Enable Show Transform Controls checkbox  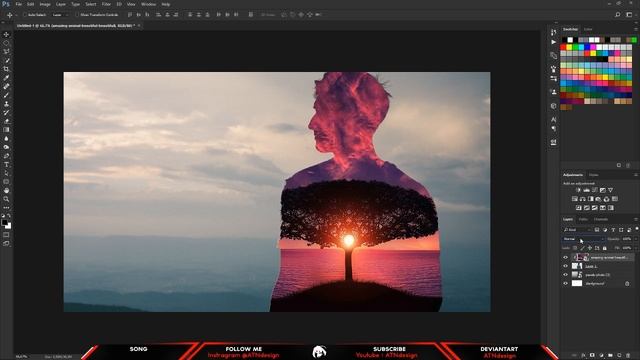(x=76, y=15)
